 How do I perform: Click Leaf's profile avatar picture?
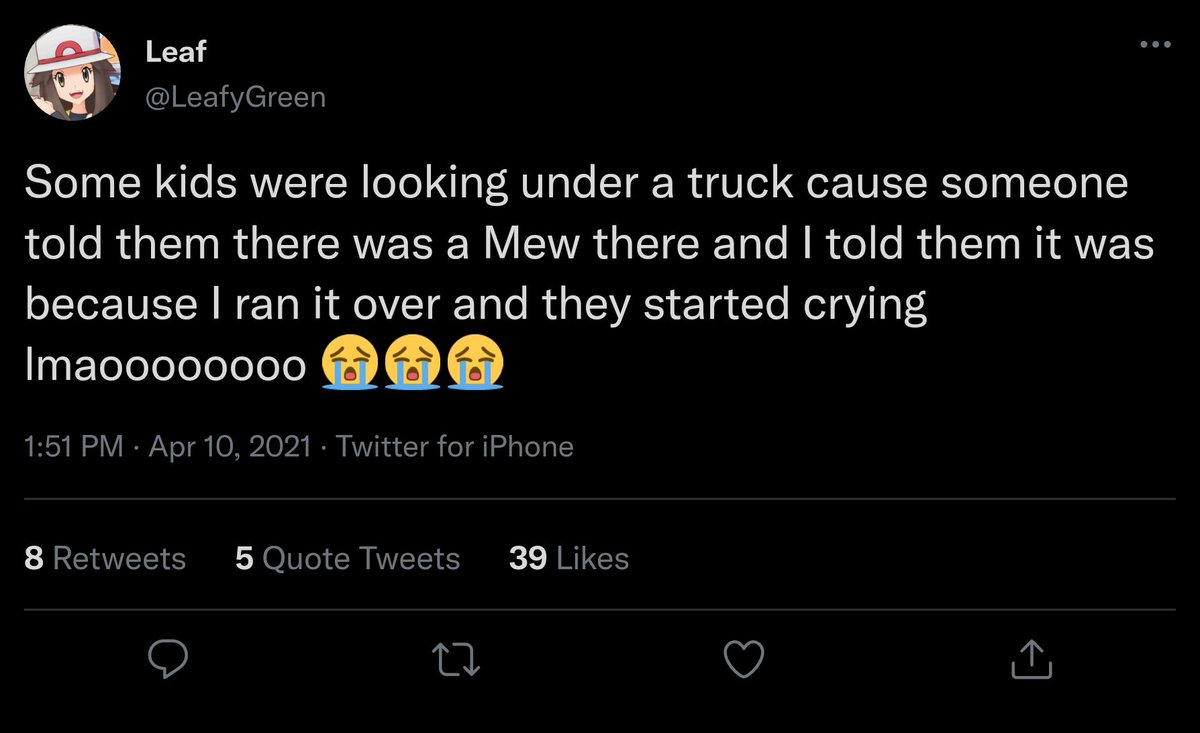(x=73, y=73)
